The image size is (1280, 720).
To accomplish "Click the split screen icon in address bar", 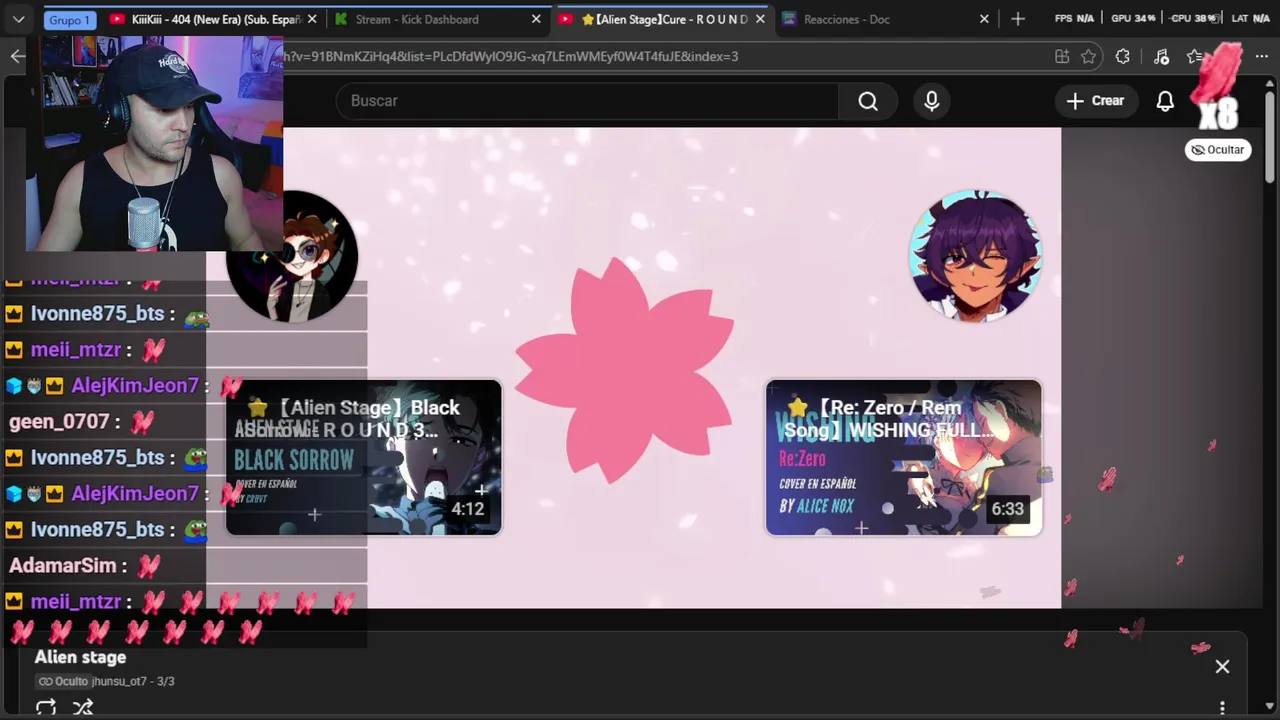I will click(1062, 57).
